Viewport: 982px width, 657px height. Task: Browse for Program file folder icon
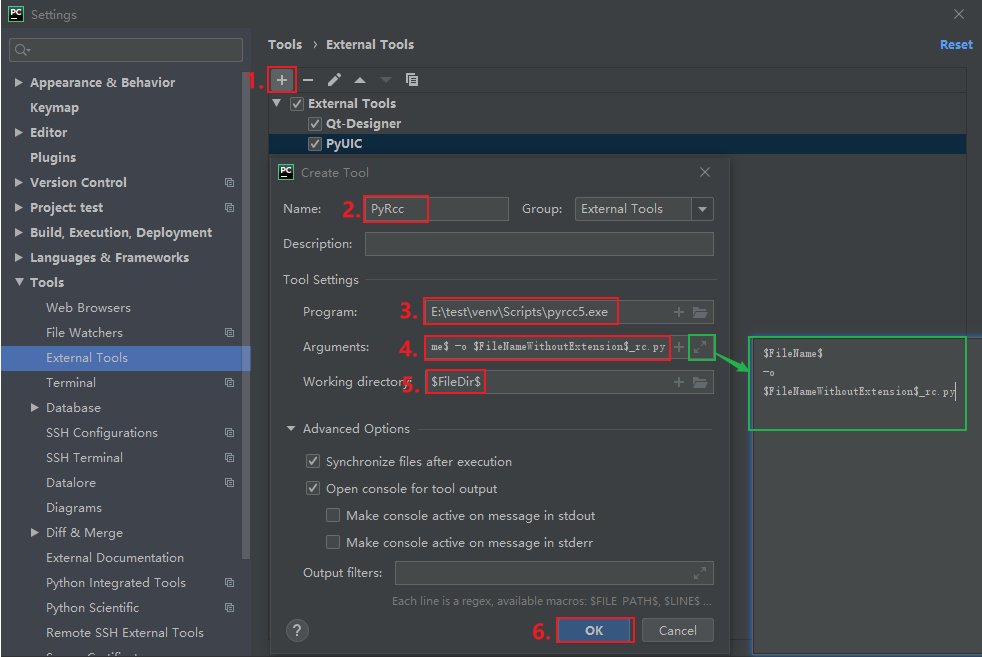(x=700, y=312)
